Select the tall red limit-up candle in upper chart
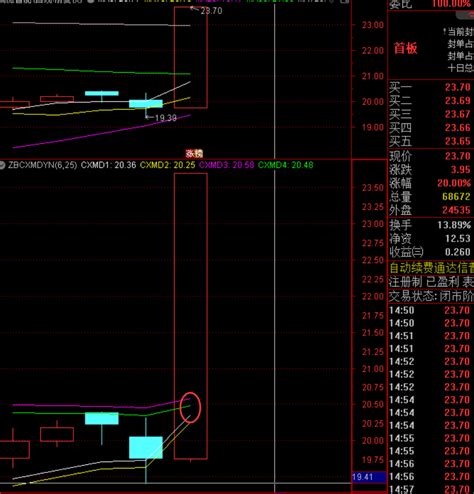 pyautogui.click(x=191, y=57)
